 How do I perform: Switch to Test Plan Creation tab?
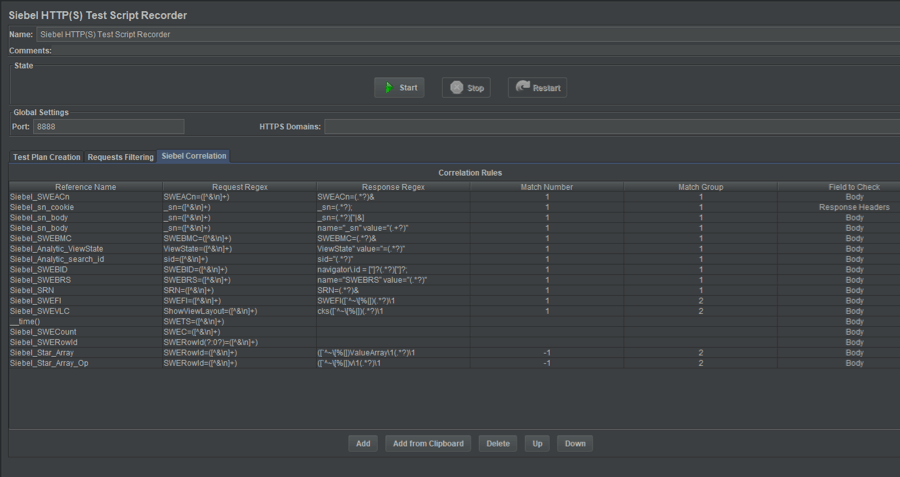coord(46,157)
